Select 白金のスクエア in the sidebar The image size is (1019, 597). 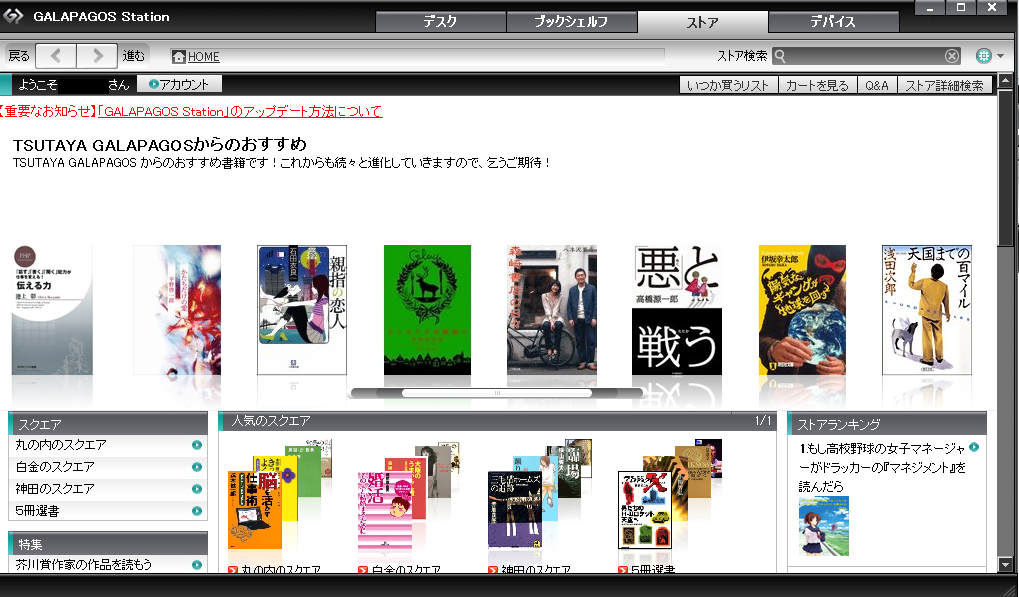tap(55, 467)
